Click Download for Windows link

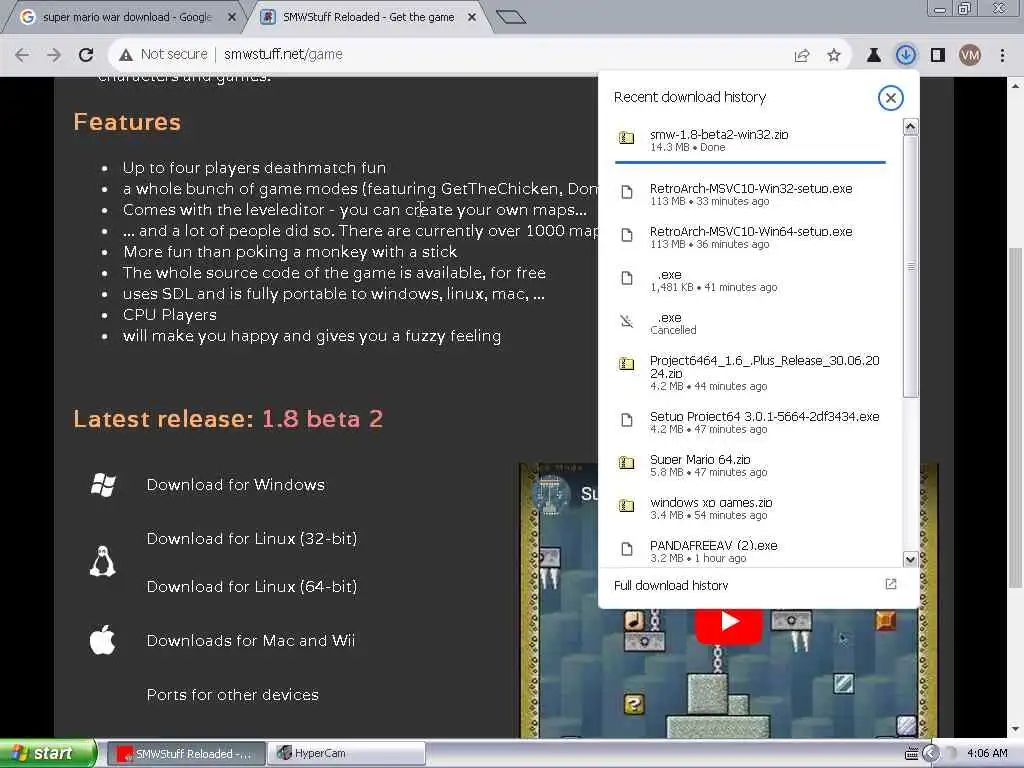[x=236, y=485]
